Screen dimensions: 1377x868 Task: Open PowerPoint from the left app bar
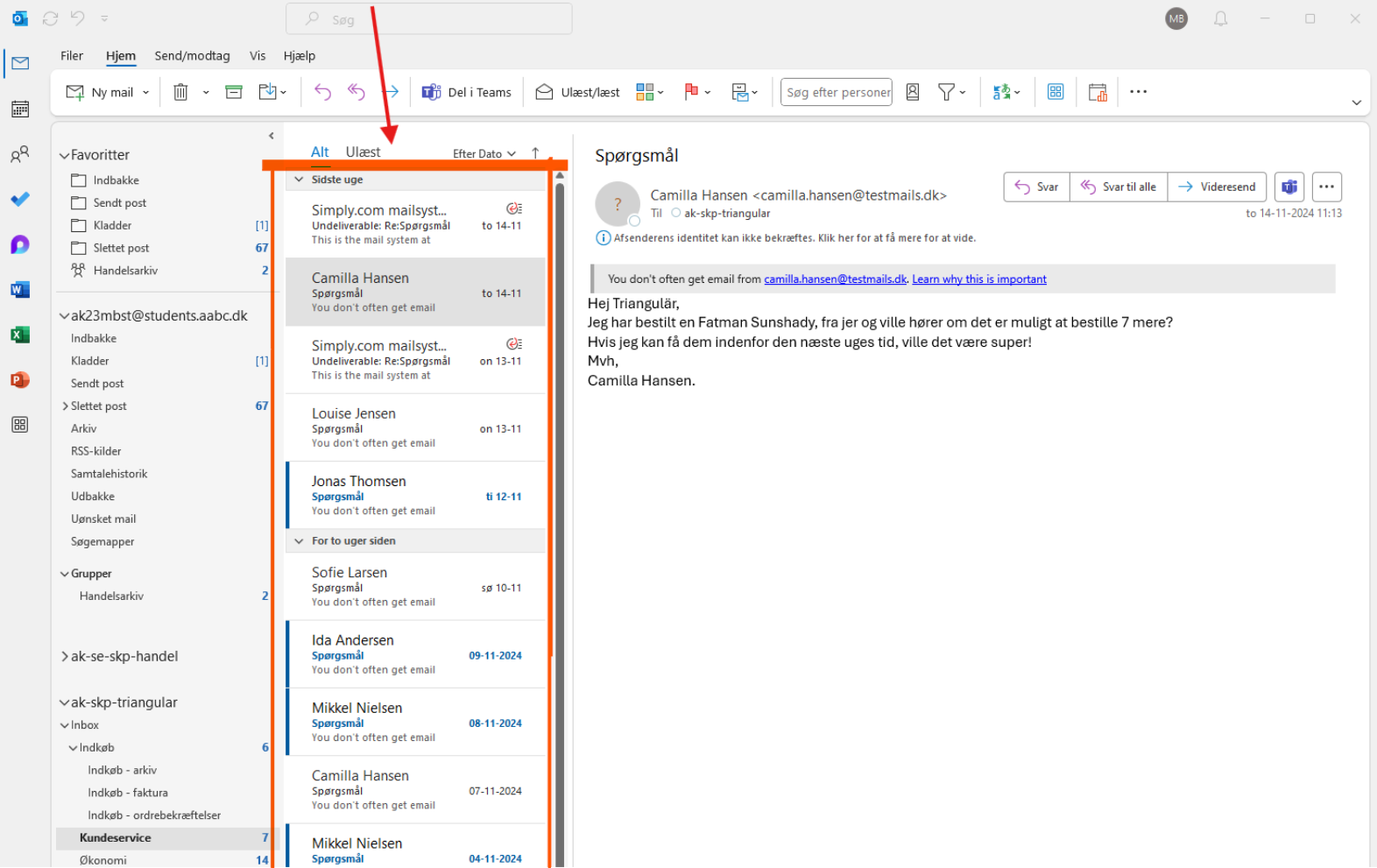pos(20,380)
